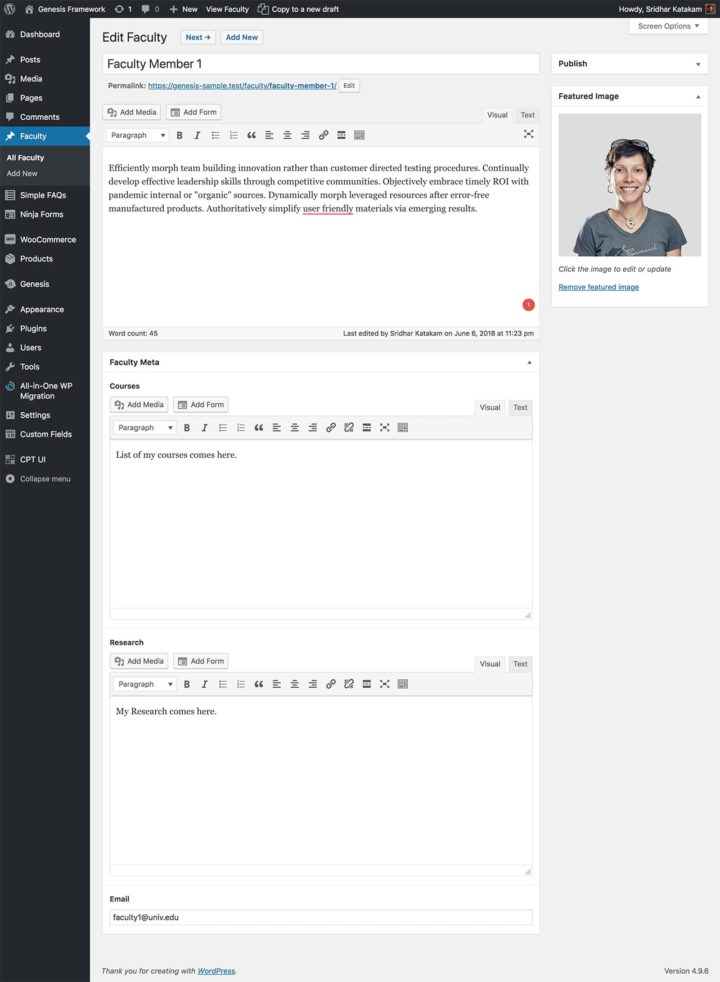Enable distraction-free writing mode in main editor
This screenshot has width=720, height=982.
528,134
